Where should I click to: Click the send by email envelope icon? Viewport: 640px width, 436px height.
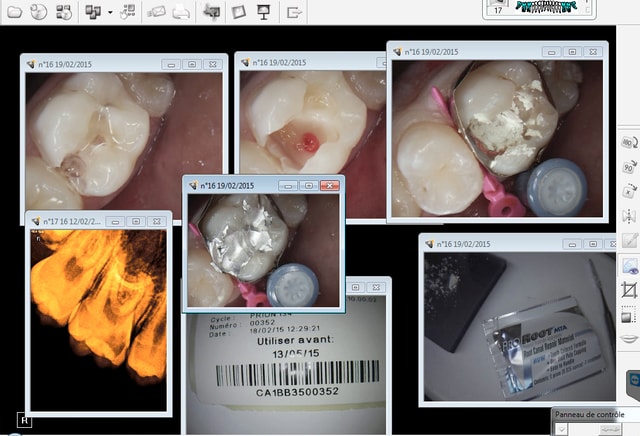click(x=157, y=12)
